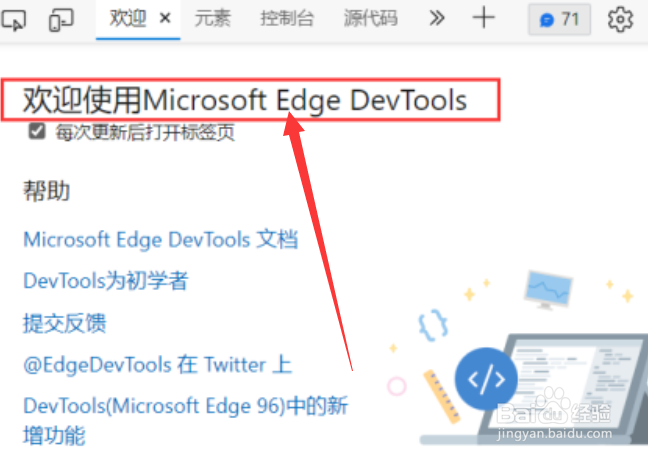Toggle 每次更新后打开标签页 checkbox
The height and width of the screenshot is (456, 648).
point(37,131)
